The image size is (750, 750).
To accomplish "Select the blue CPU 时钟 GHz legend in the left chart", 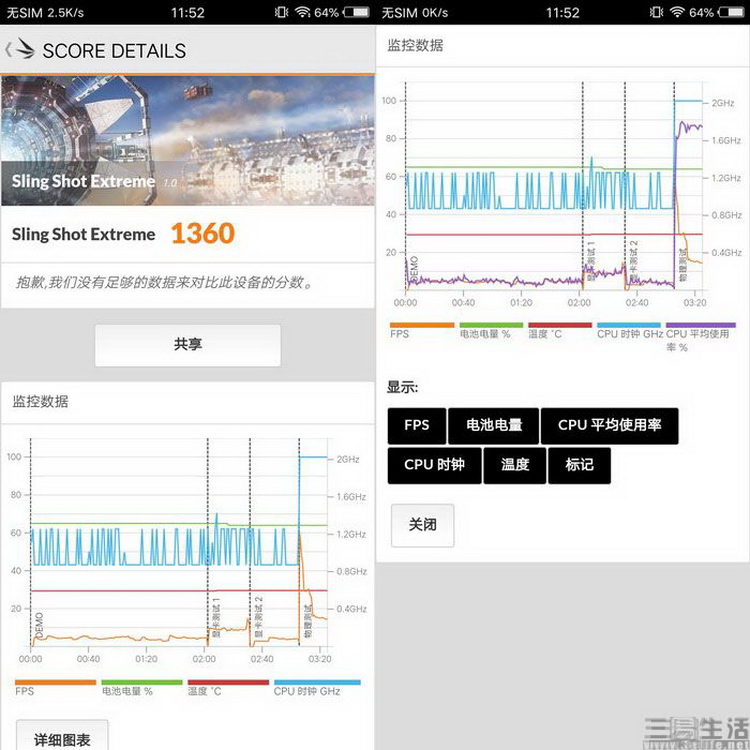I will [317, 688].
